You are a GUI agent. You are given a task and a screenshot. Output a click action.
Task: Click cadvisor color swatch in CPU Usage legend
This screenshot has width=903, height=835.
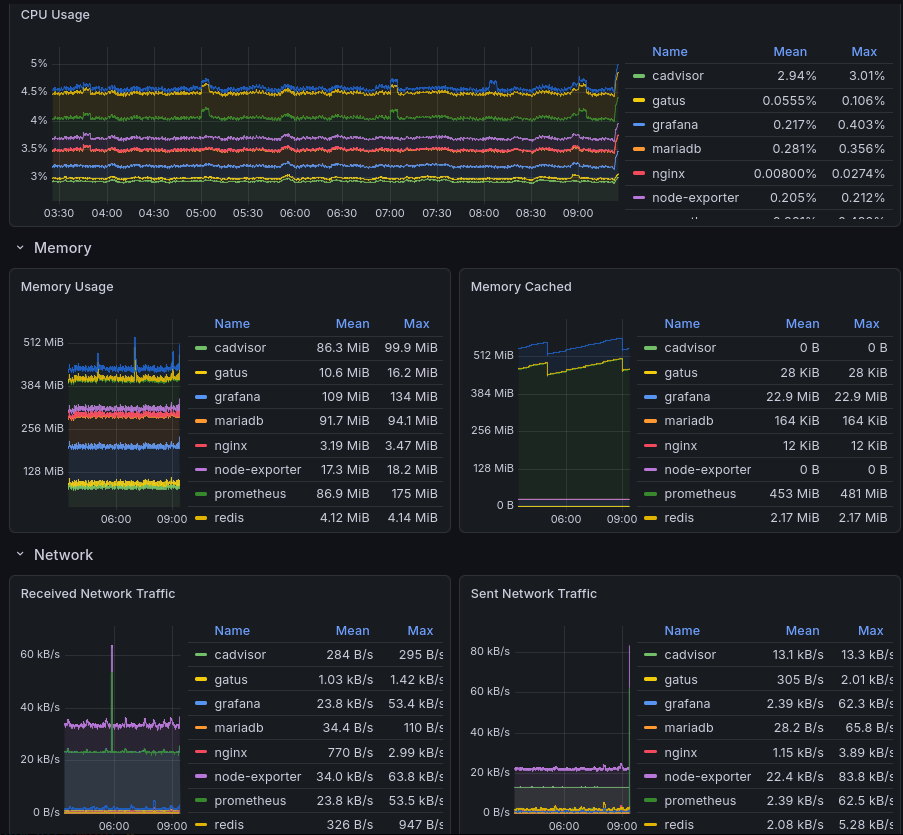tap(639, 76)
